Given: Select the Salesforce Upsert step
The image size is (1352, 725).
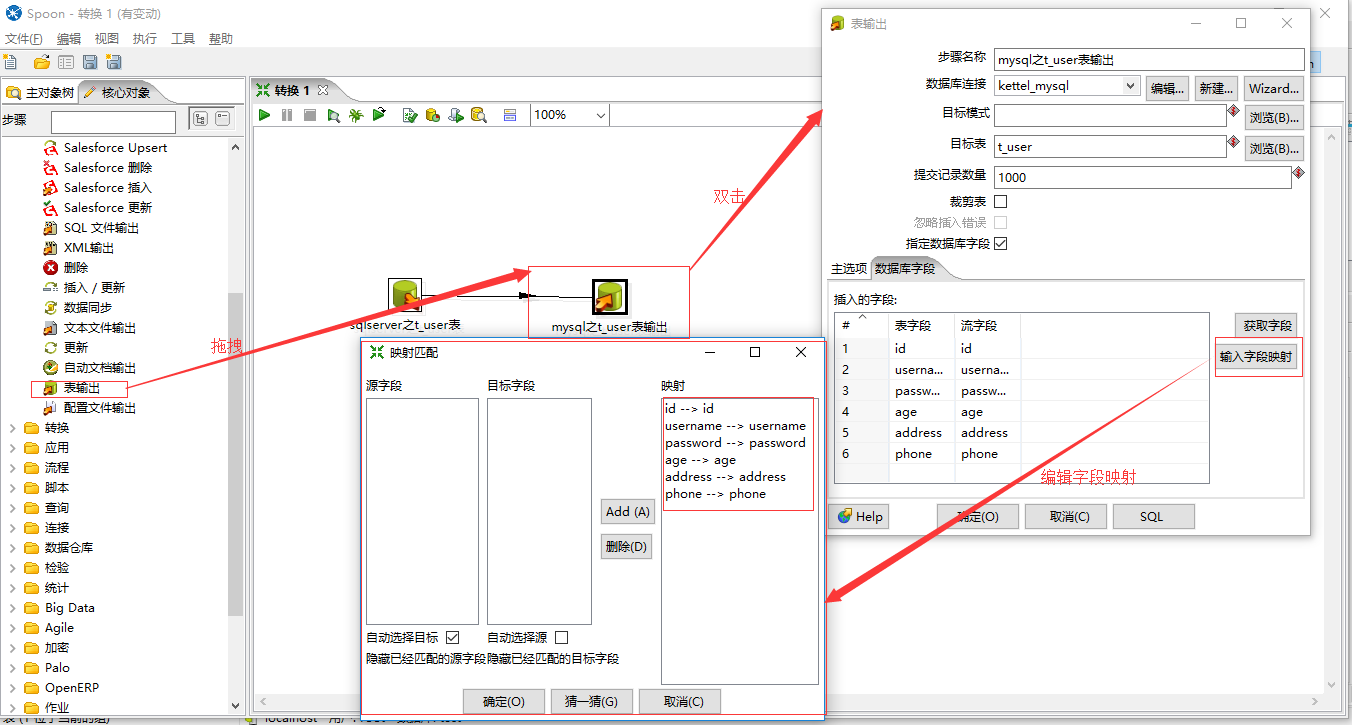Looking at the screenshot, I should tap(115, 147).
